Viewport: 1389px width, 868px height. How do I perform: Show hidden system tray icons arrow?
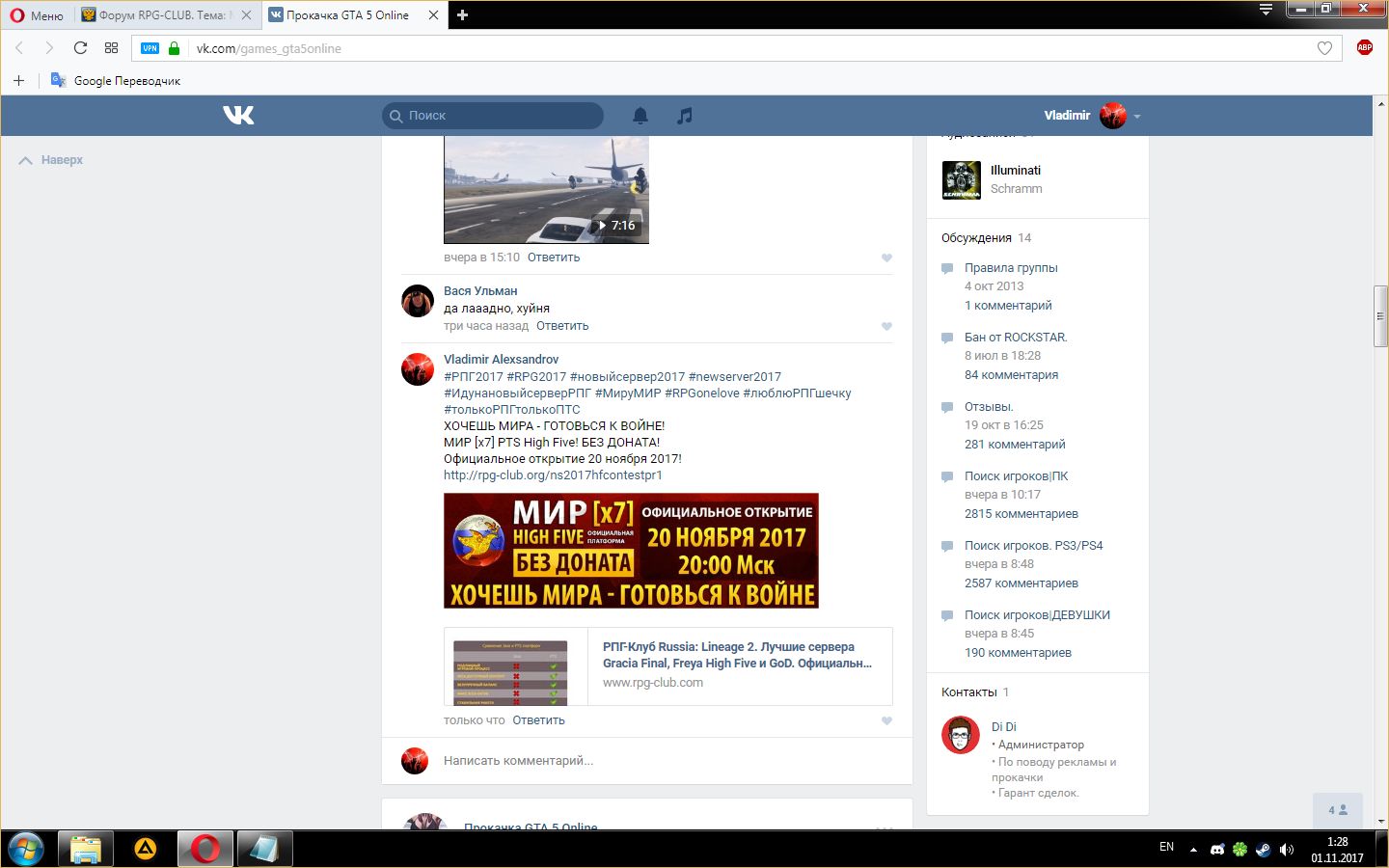[1193, 850]
